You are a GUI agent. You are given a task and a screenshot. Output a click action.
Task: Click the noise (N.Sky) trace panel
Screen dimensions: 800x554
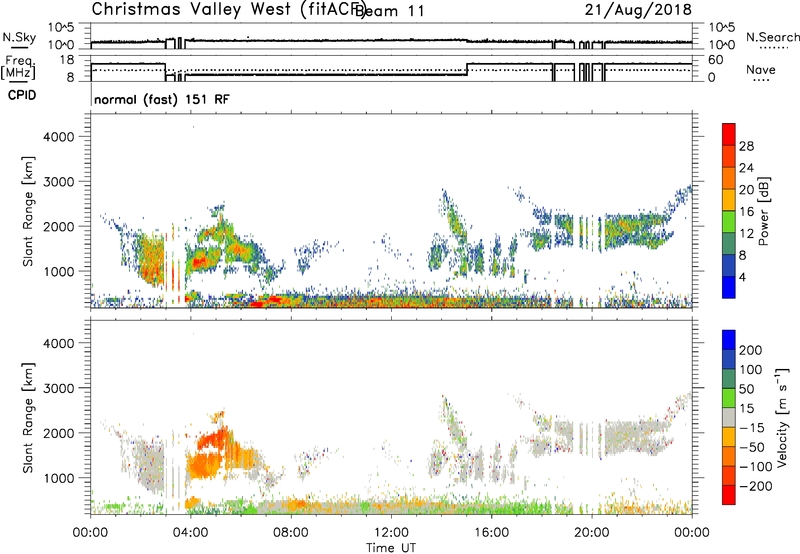coord(391,36)
